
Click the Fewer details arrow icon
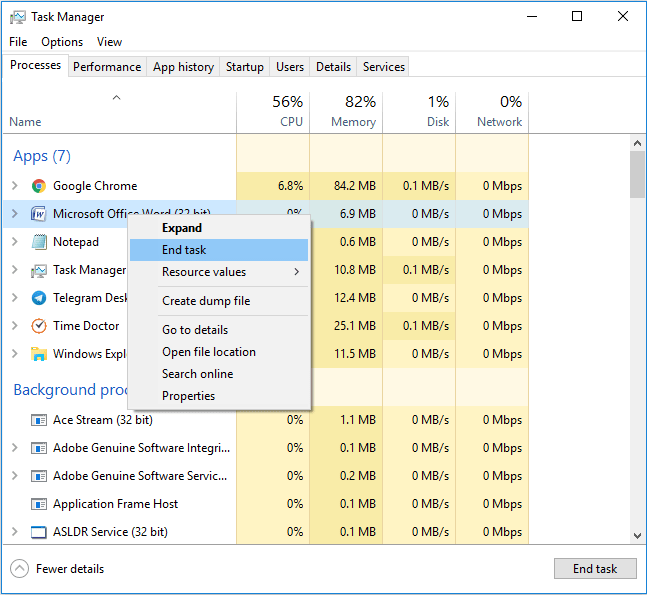point(19,569)
